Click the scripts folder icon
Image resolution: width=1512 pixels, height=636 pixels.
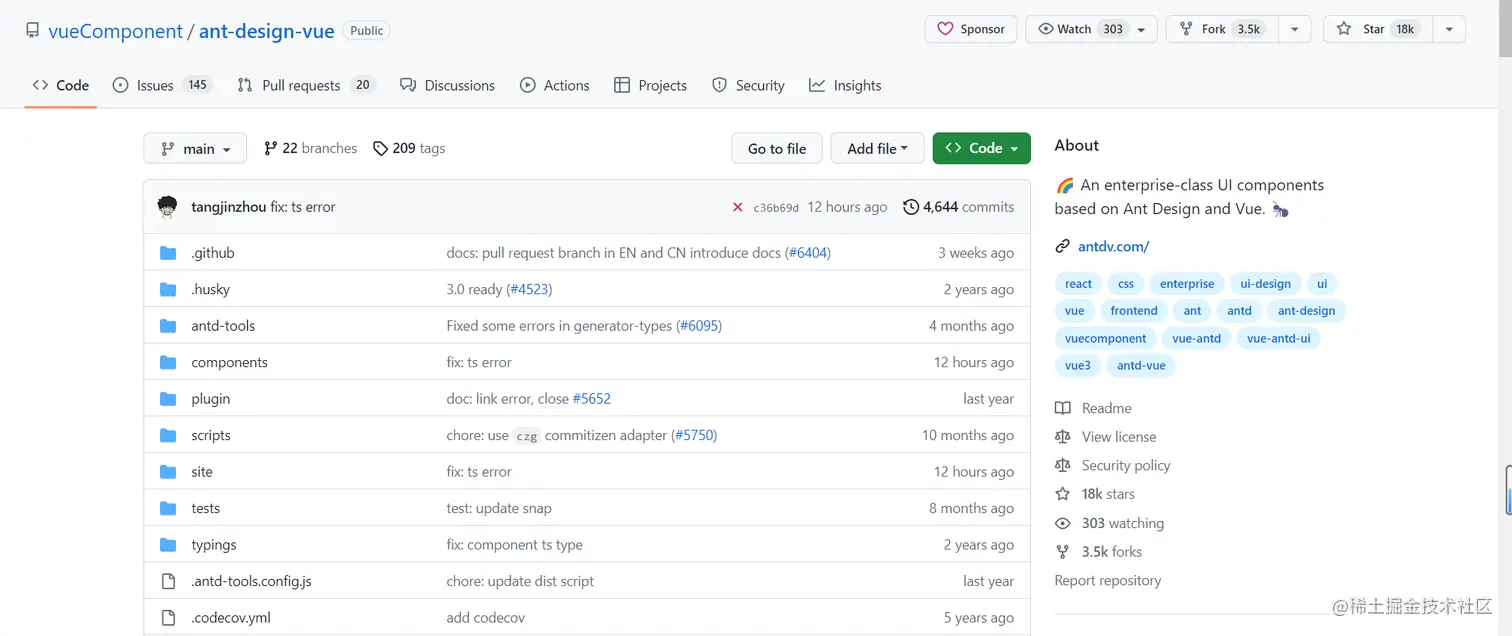coord(168,435)
